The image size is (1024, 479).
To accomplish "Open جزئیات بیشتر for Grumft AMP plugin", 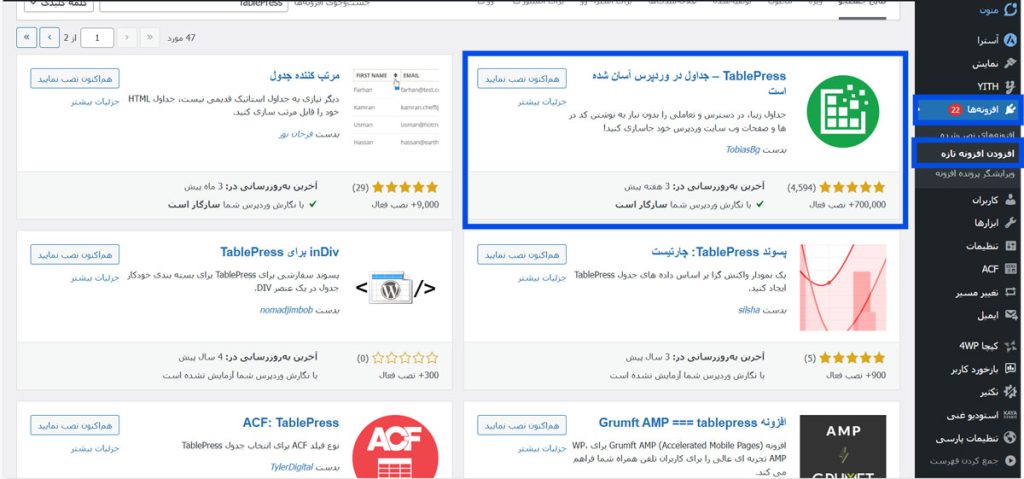I will (x=542, y=449).
